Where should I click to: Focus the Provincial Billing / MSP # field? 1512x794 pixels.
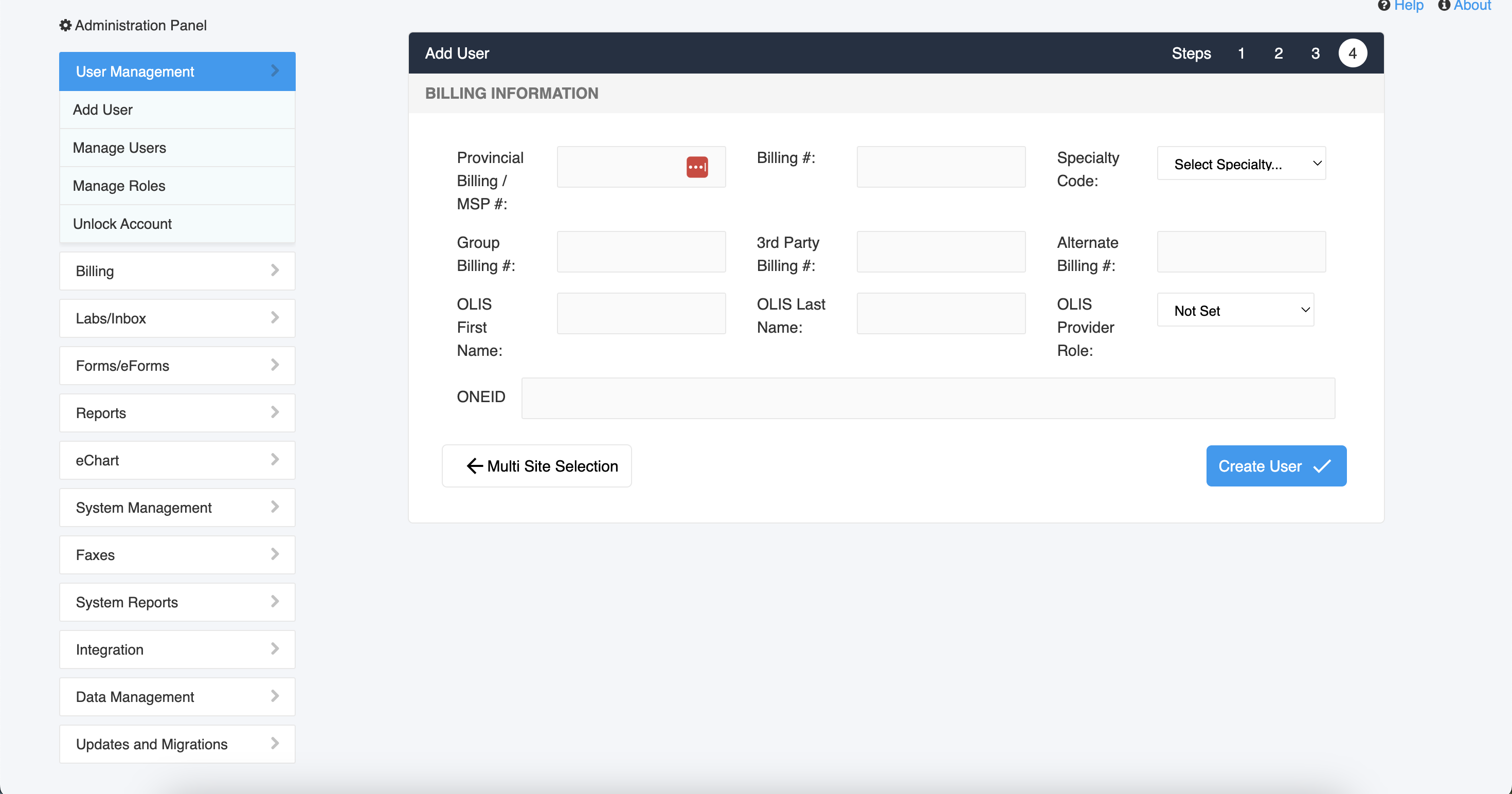(x=641, y=167)
